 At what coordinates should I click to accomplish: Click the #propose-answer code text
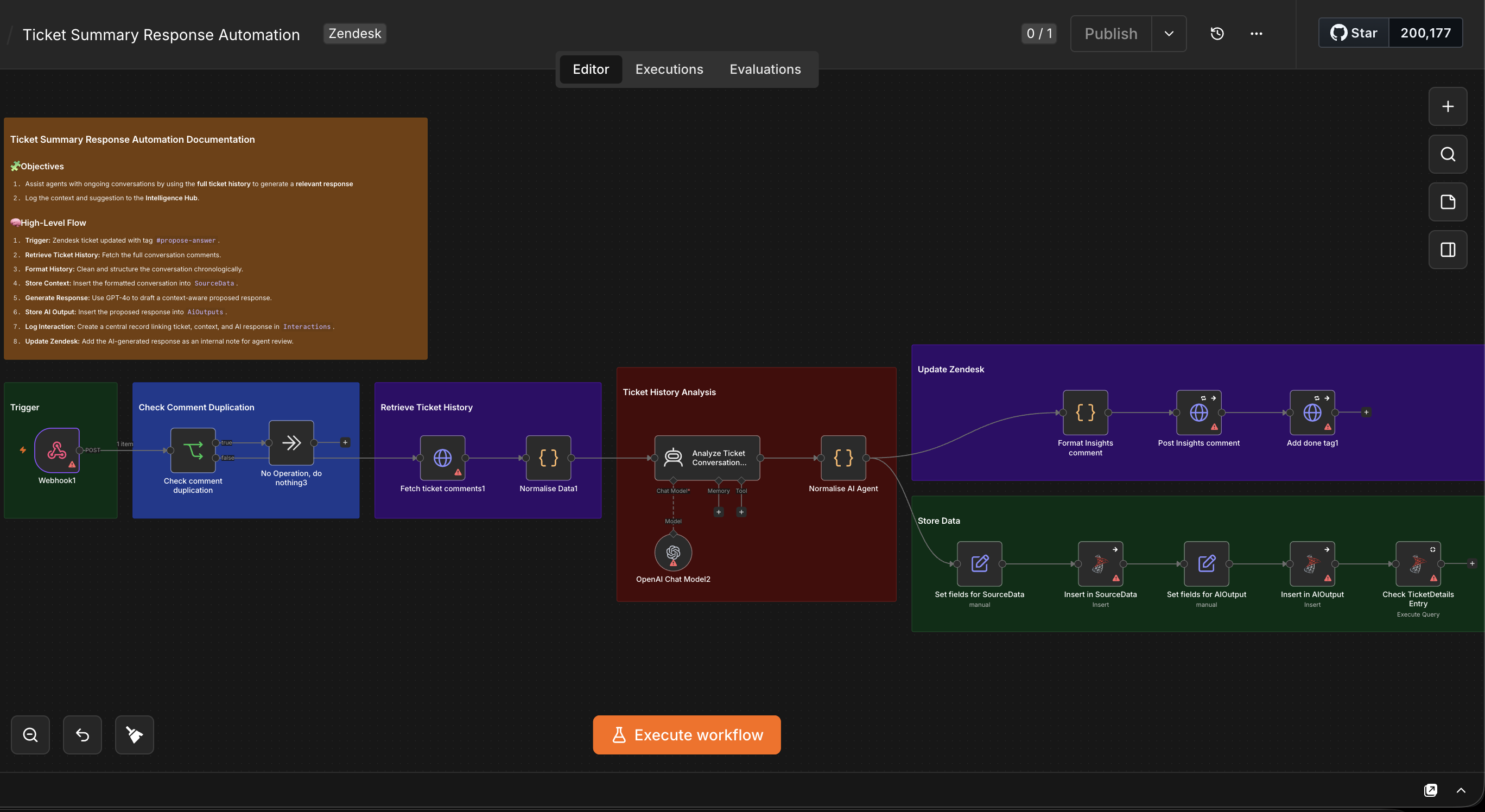point(186,240)
